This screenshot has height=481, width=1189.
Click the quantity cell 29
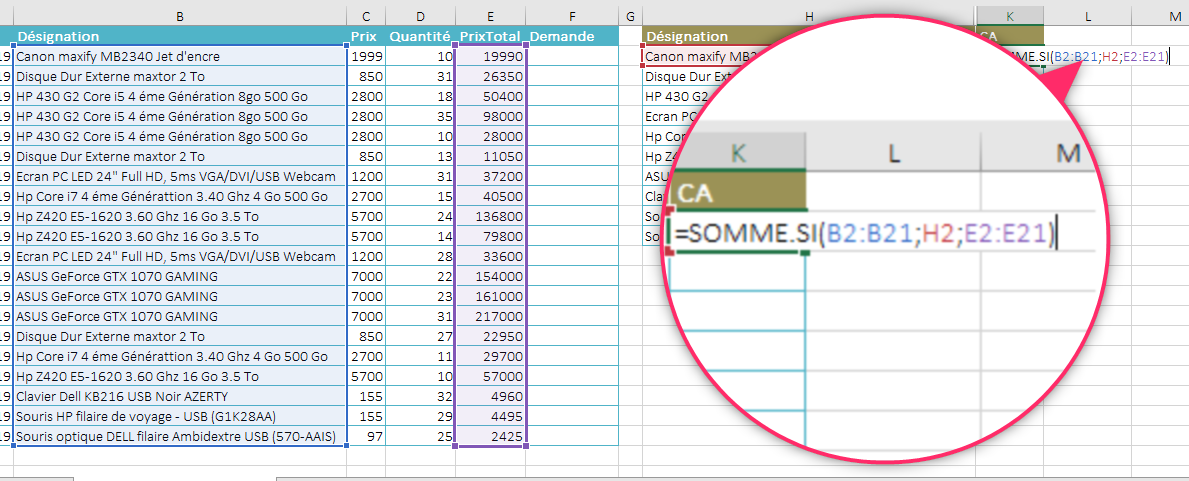420,417
